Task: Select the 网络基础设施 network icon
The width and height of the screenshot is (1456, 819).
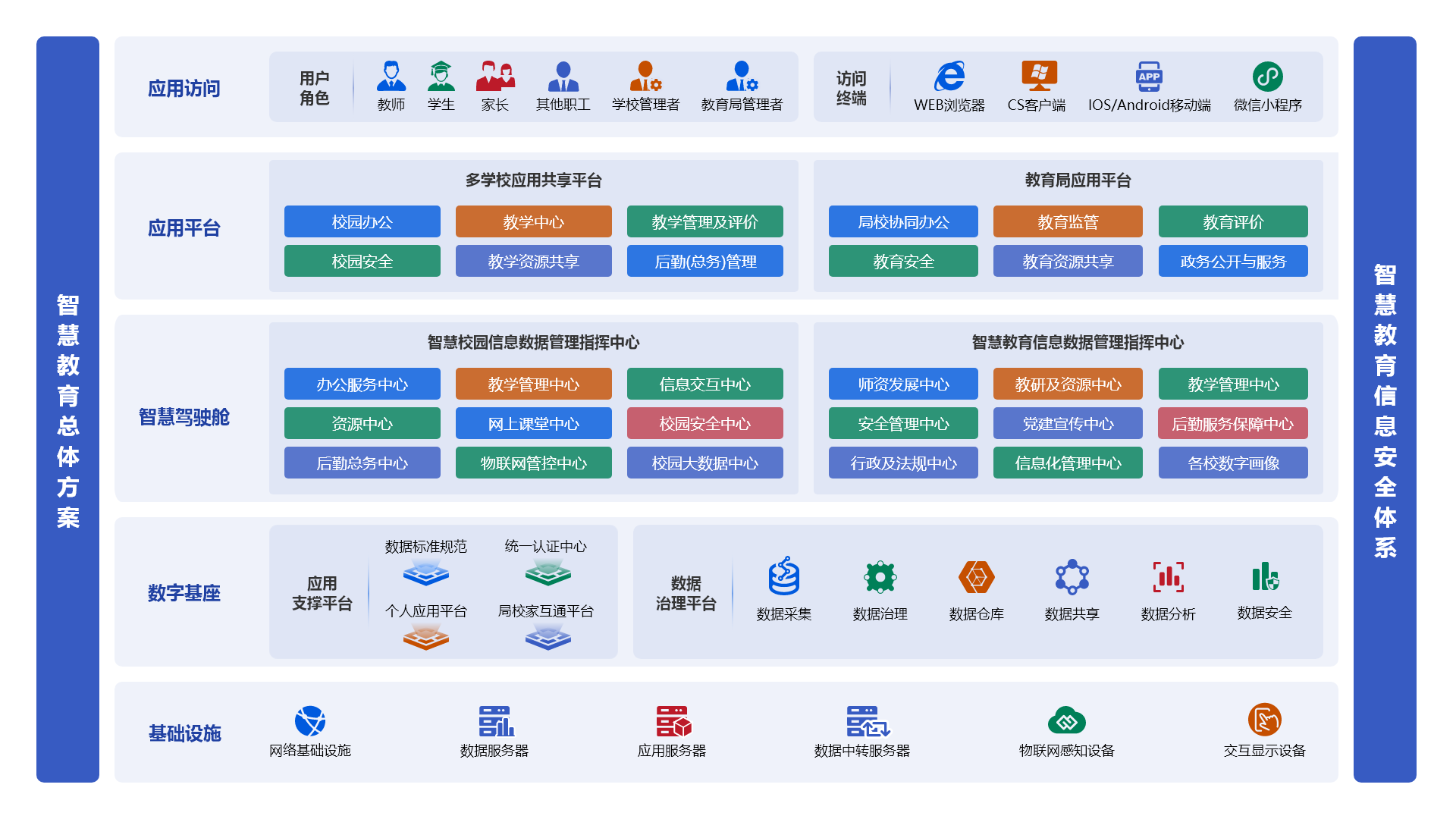Action: pos(309,721)
